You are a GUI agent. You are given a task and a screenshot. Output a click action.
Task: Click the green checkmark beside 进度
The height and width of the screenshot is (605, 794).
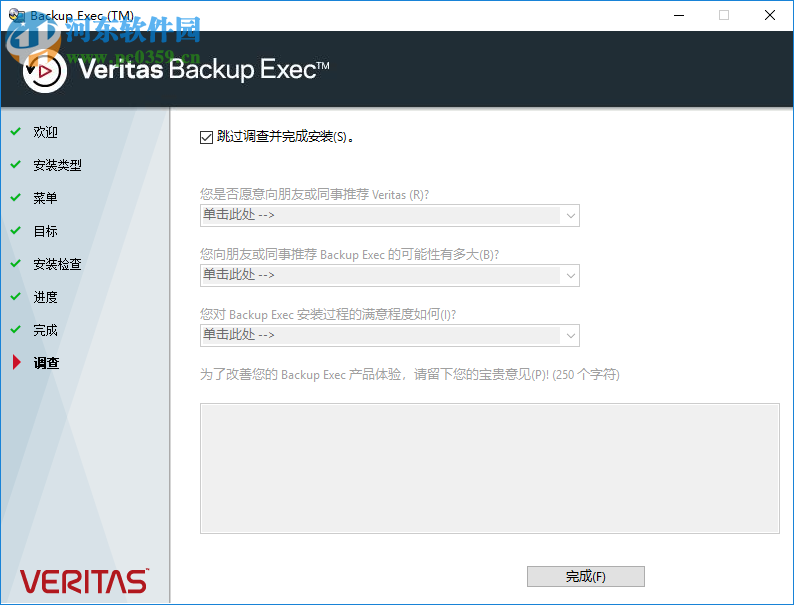[16, 296]
